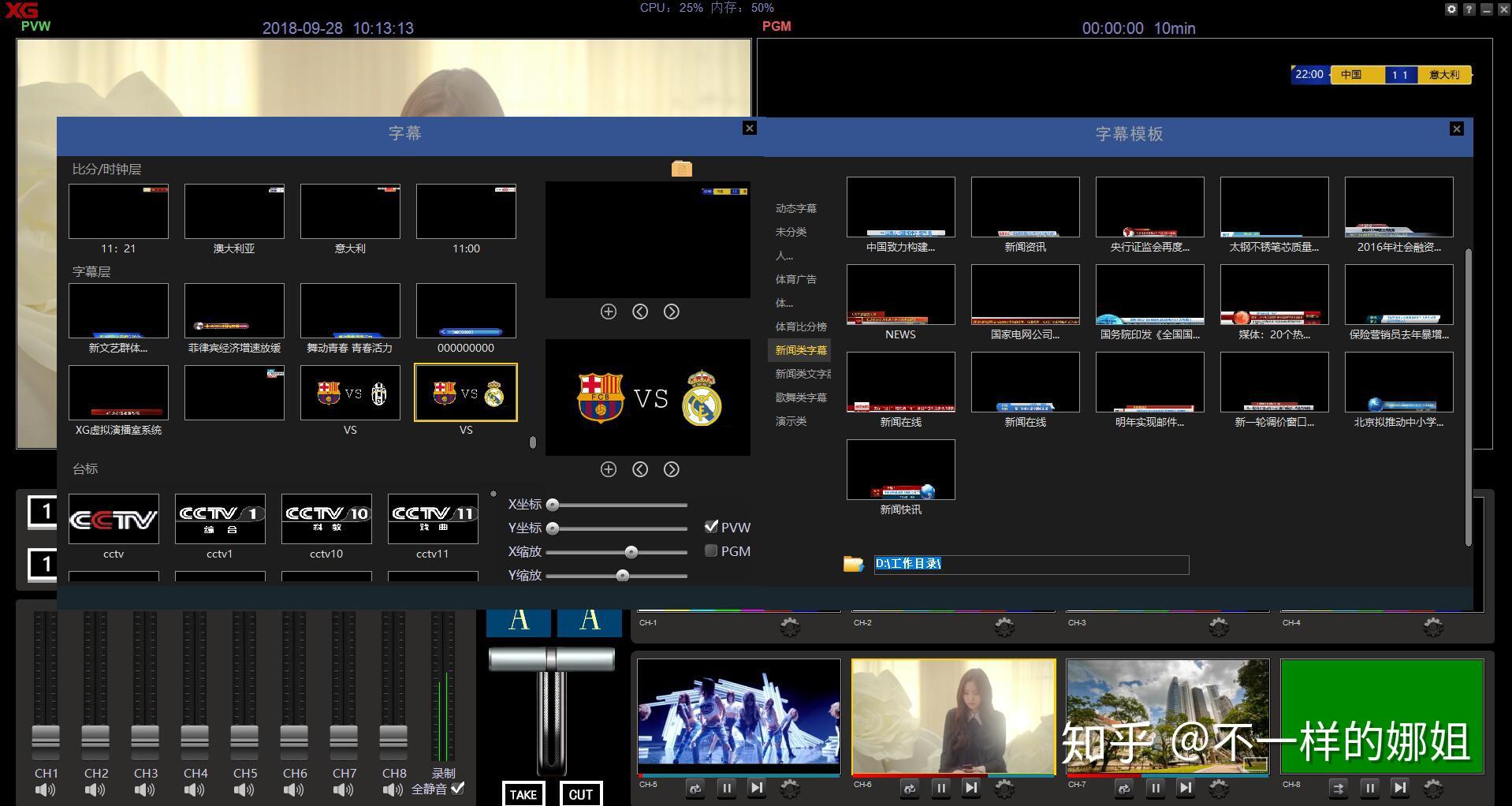Toggle loop mode on CH-7

pyautogui.click(x=1124, y=788)
